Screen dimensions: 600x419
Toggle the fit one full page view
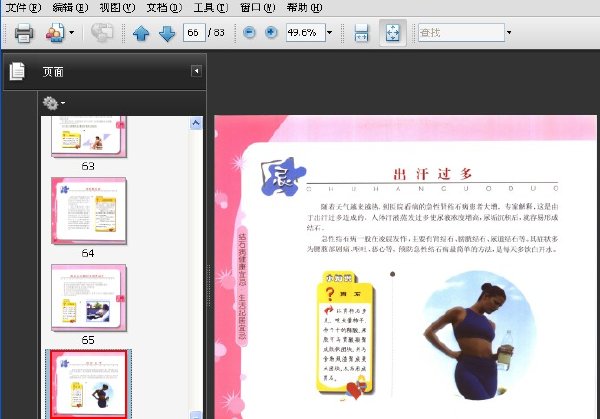[x=393, y=33]
